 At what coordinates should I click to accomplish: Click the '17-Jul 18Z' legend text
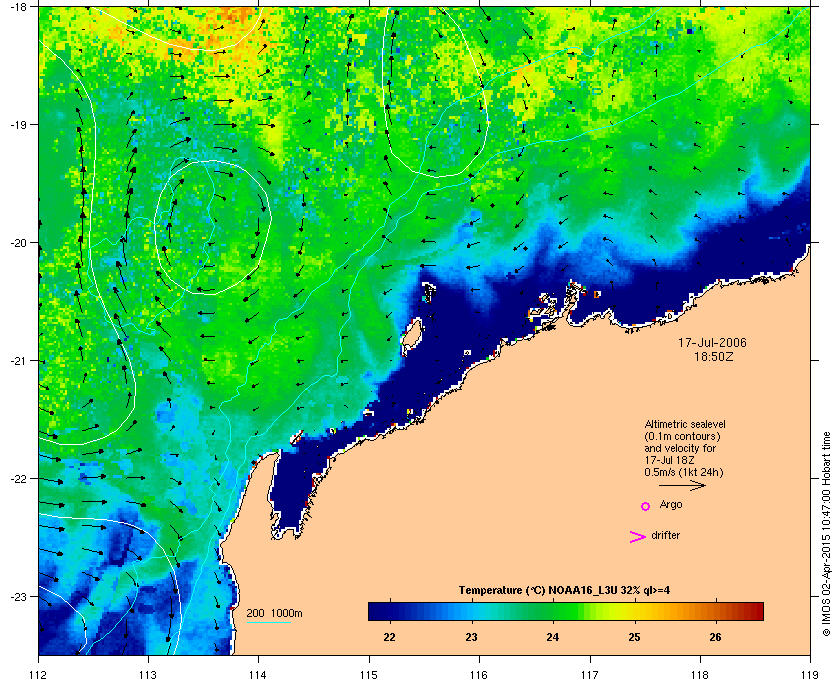(669, 460)
